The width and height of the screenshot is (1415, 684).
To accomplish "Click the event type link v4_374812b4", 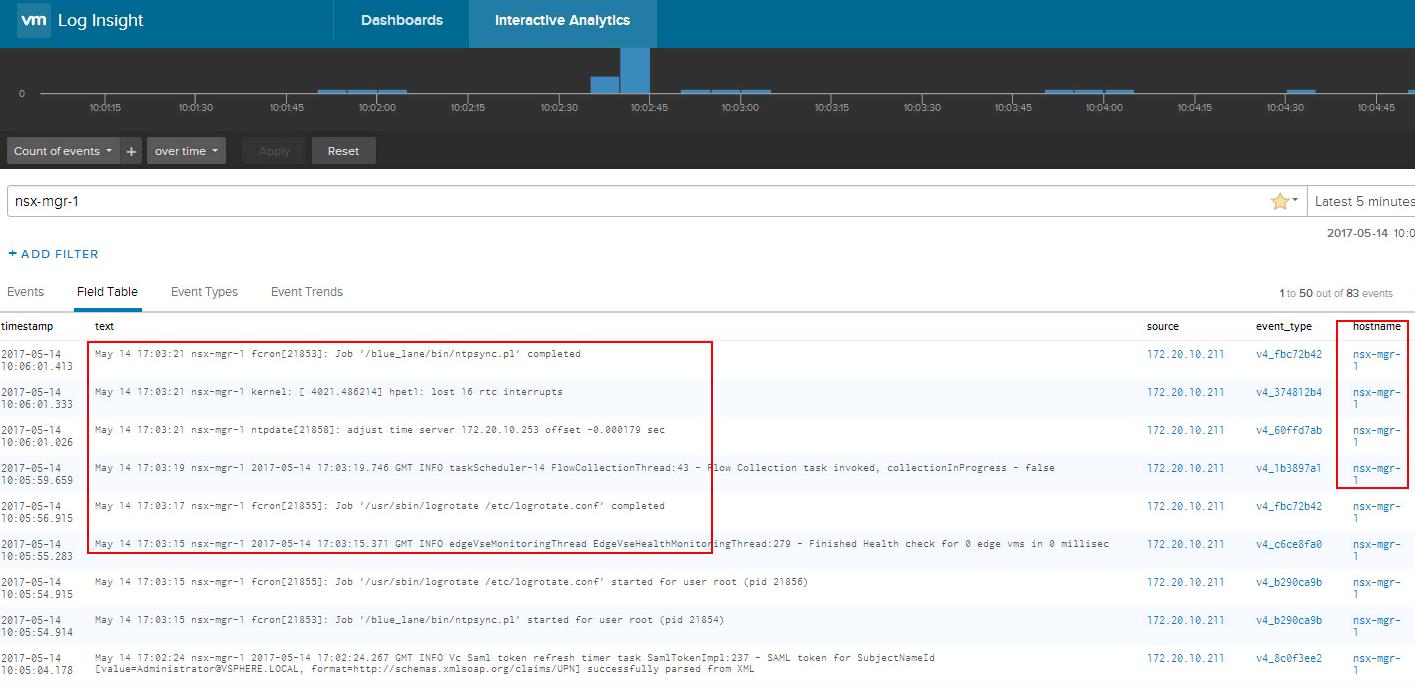I will pos(1288,392).
